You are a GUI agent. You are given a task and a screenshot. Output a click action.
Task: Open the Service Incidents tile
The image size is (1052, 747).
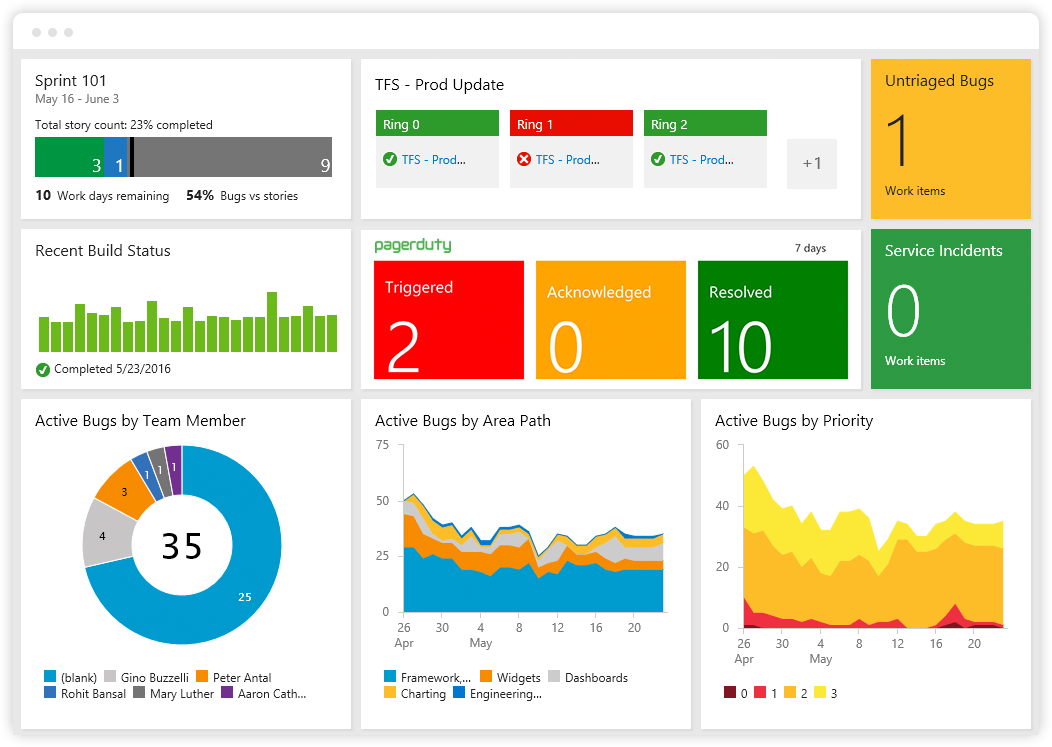pos(950,309)
